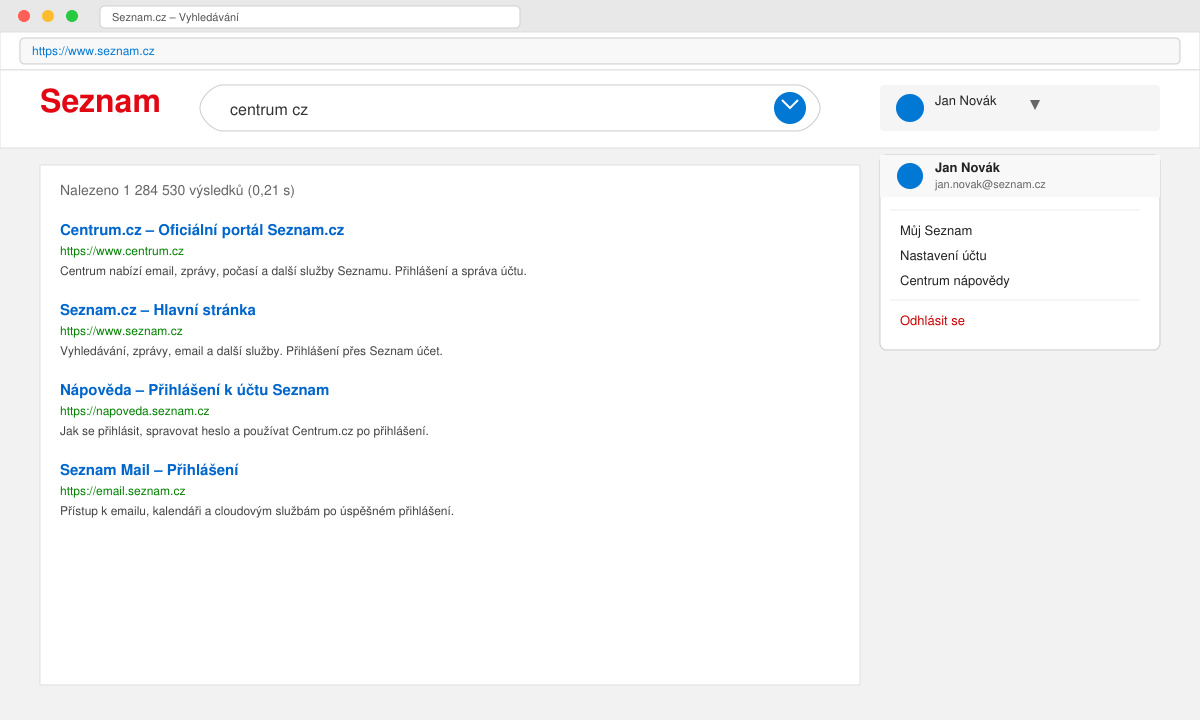
Task: Open Můj Seznam menu entry
Action: (936, 231)
